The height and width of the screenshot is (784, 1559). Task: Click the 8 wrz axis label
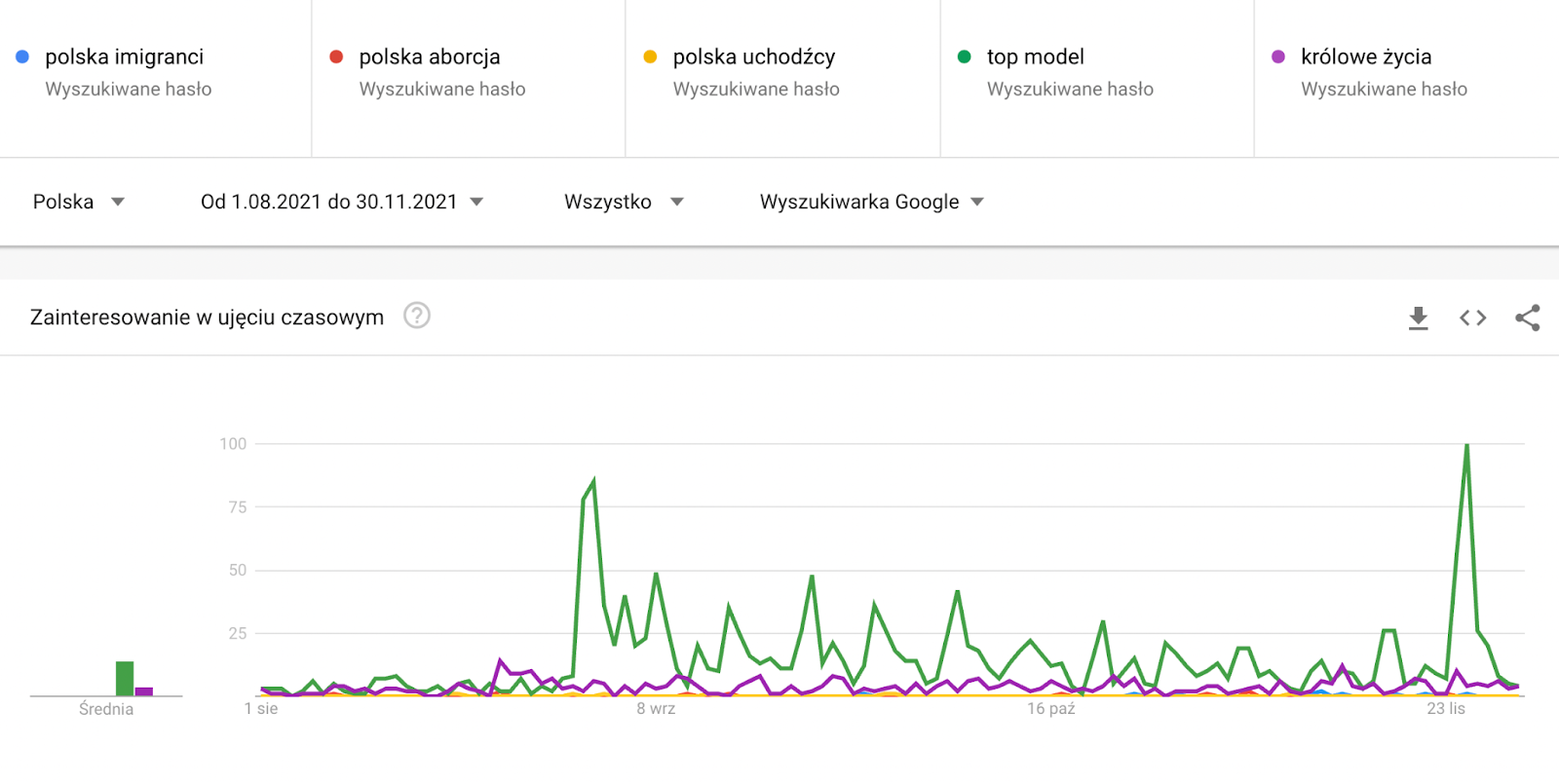[x=656, y=709]
